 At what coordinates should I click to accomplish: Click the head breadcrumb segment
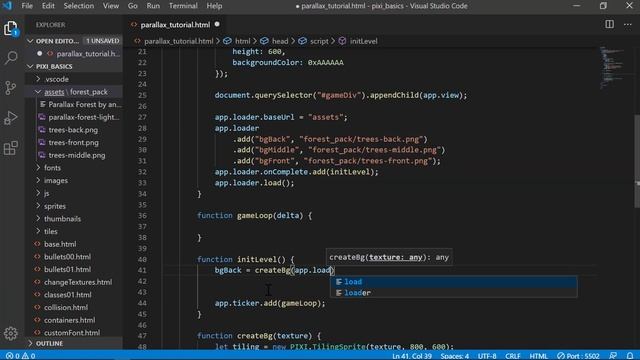pos(280,41)
